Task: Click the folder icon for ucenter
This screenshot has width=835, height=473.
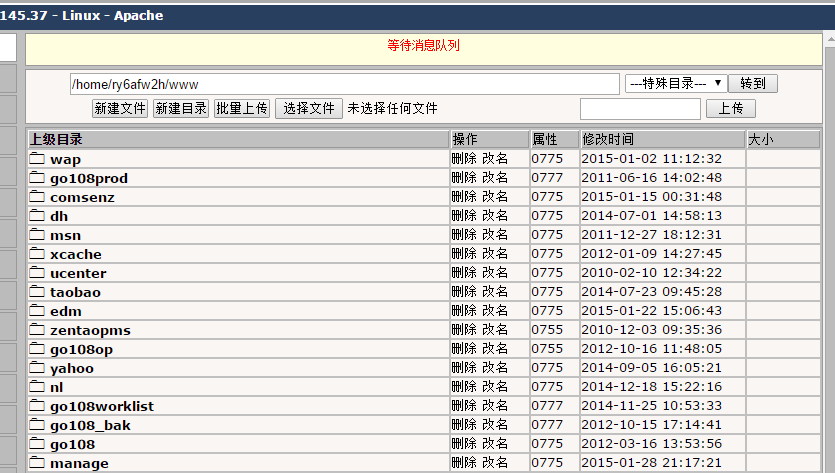Action: coord(37,272)
